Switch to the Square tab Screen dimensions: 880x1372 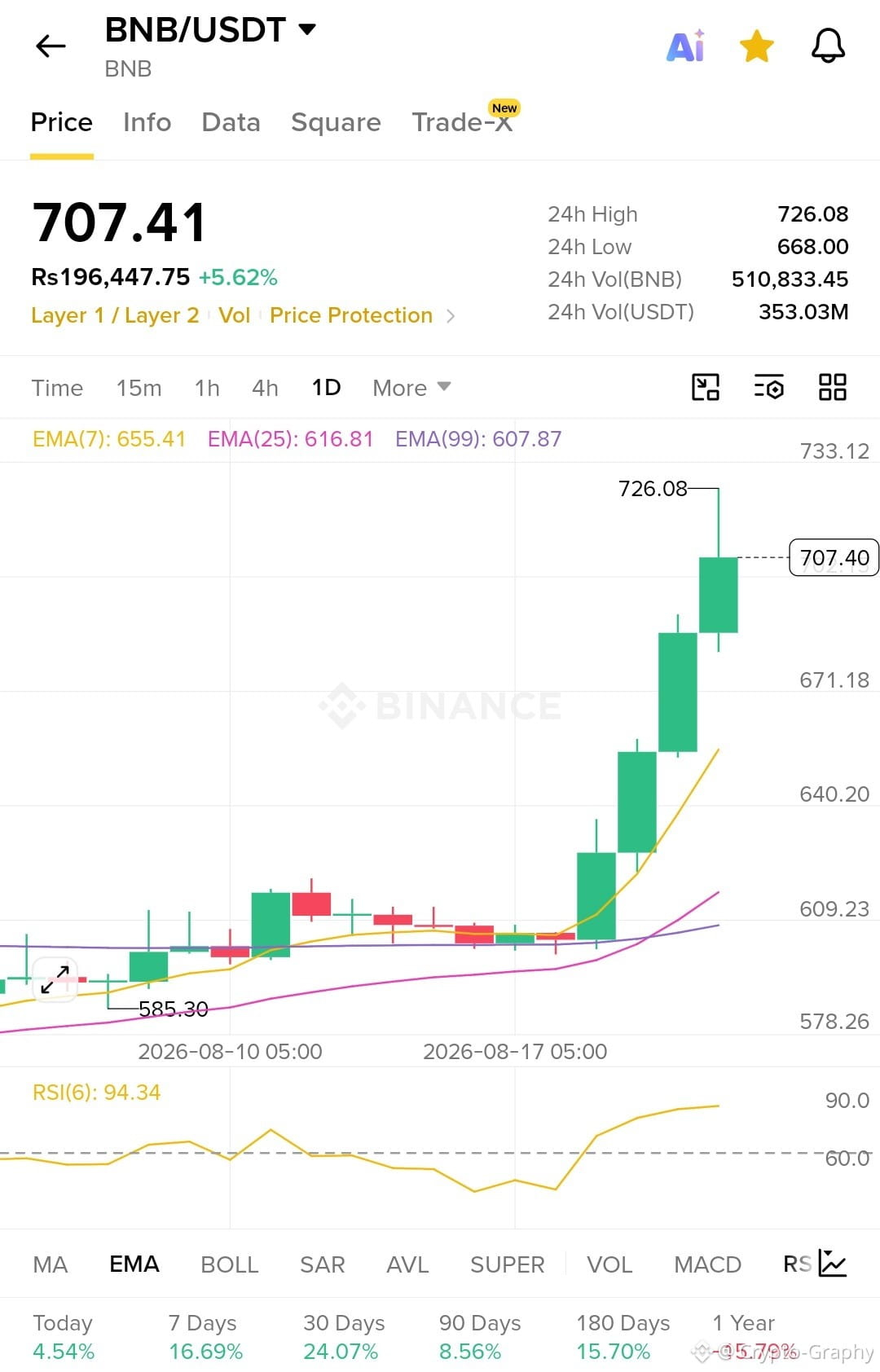(336, 122)
